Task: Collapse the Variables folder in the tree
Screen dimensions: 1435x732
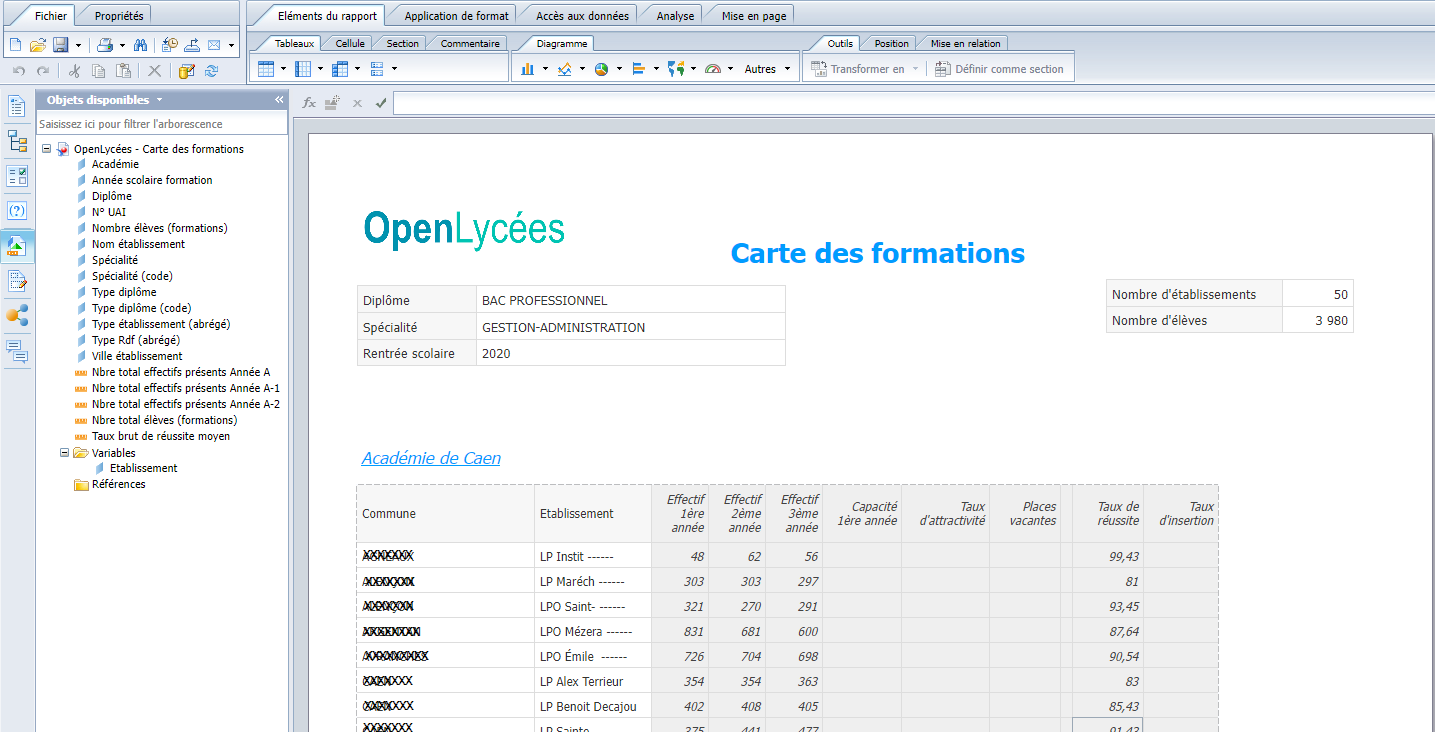Action: coord(65,453)
